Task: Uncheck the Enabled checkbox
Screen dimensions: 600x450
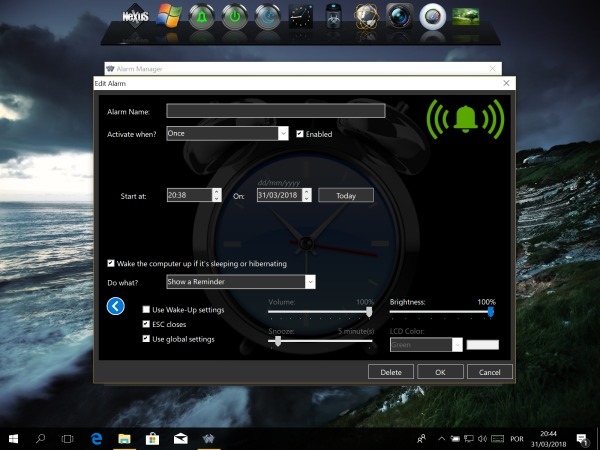Action: (300, 133)
